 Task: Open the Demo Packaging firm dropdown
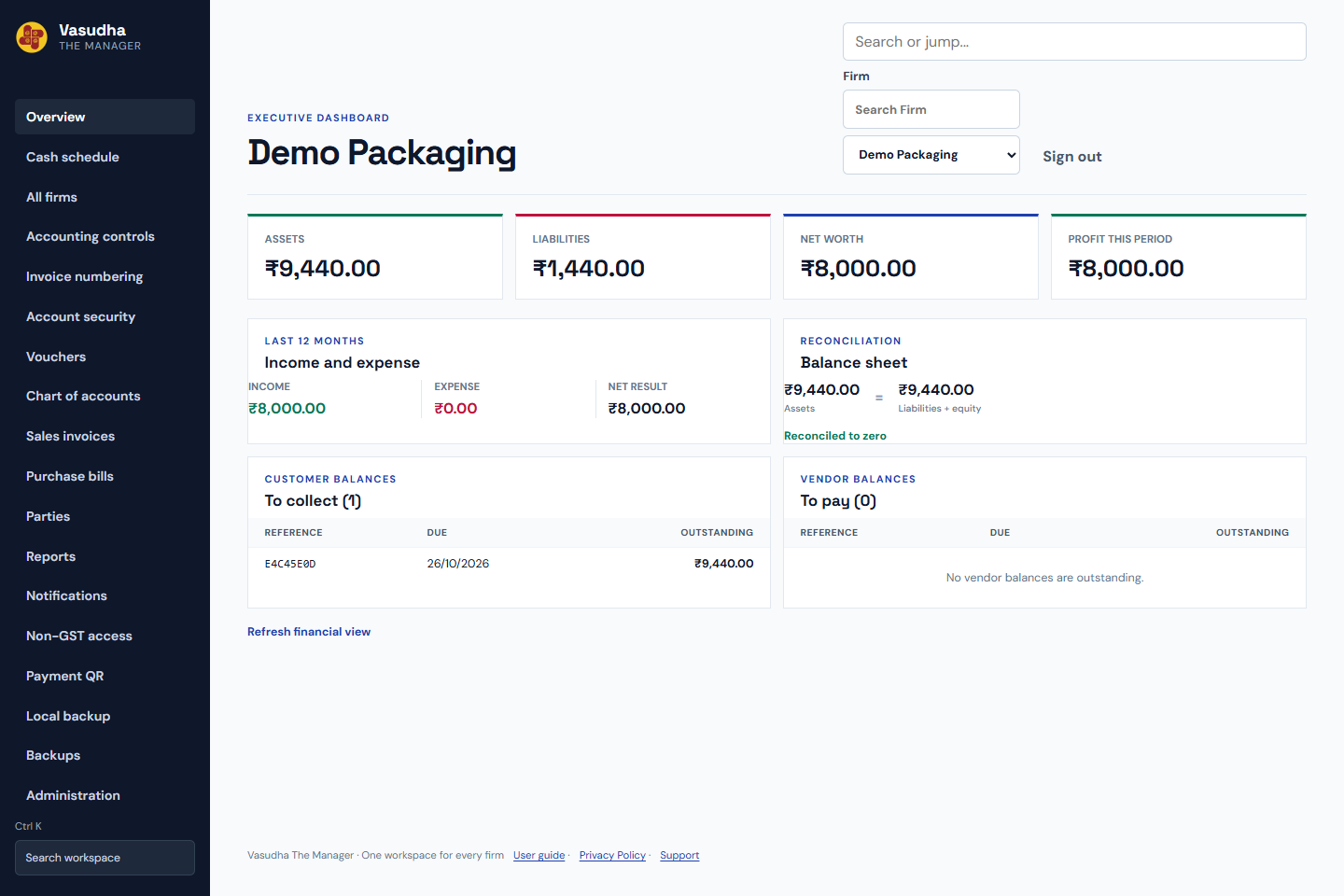931,155
